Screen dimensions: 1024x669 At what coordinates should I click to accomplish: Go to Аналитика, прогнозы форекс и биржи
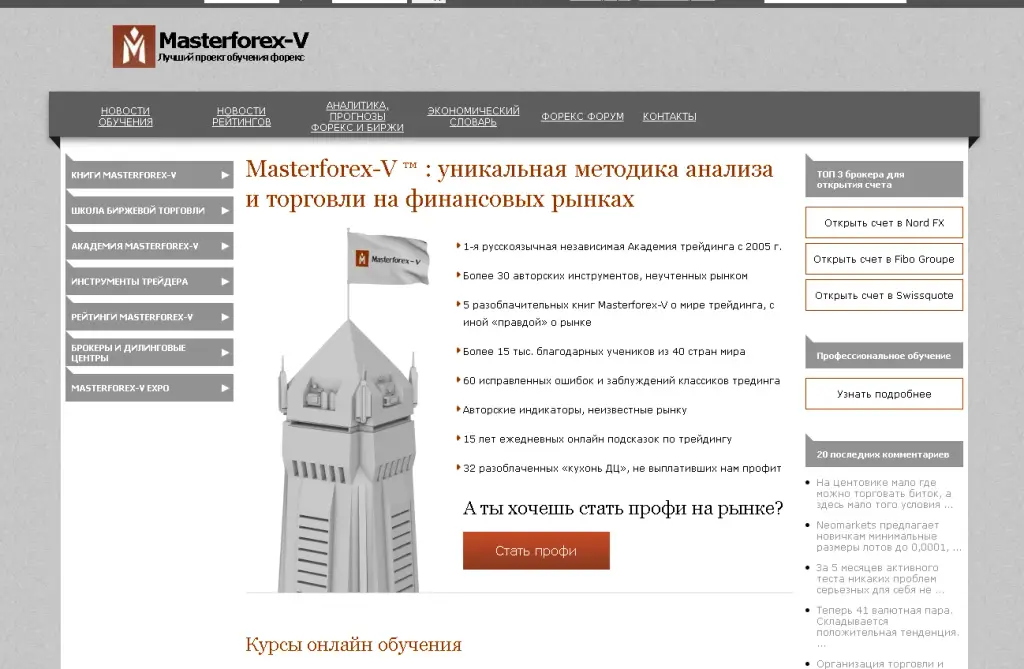coord(357,116)
